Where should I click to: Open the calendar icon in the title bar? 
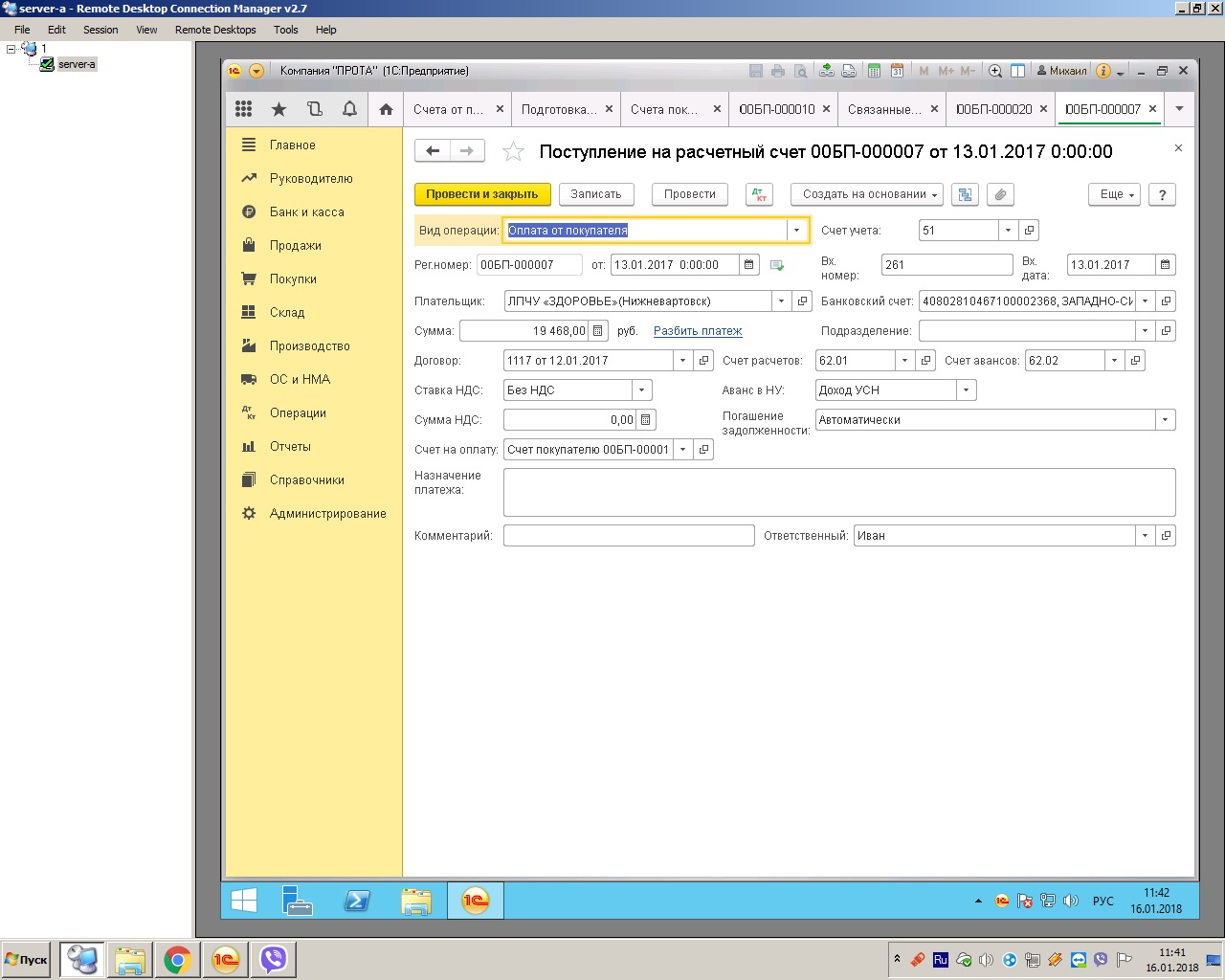tap(897, 71)
